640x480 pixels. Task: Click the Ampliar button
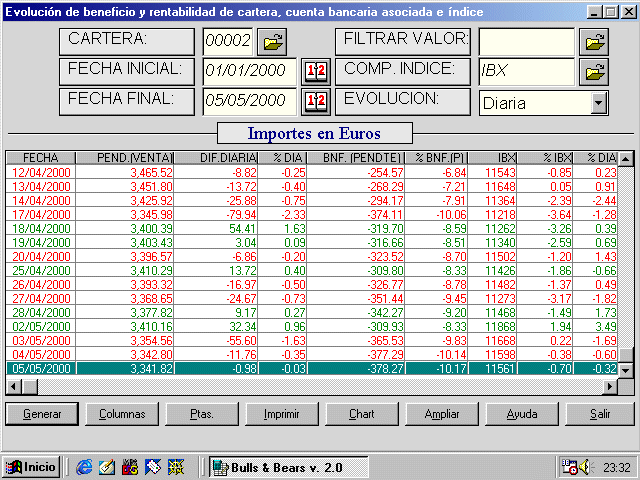click(x=442, y=414)
